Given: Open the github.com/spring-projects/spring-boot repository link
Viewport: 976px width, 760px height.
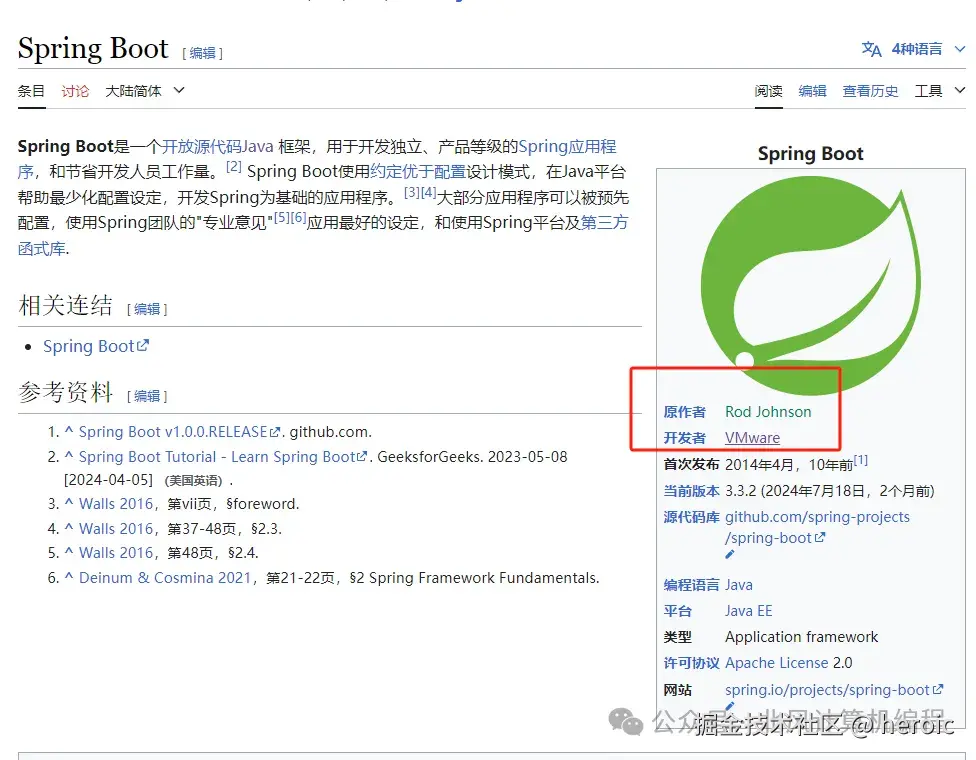Looking at the screenshot, I should (x=817, y=527).
